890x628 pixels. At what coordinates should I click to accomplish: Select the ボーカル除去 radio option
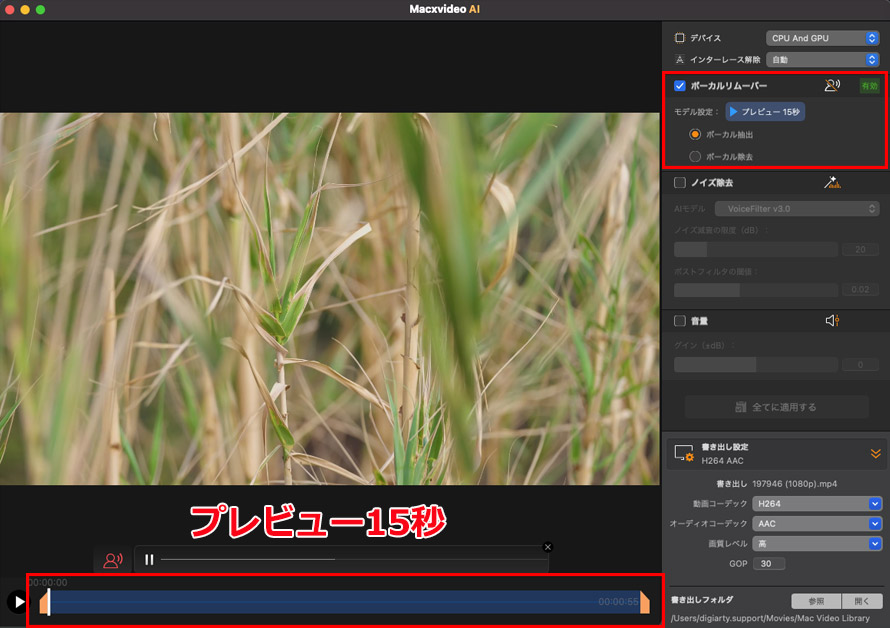[x=695, y=156]
